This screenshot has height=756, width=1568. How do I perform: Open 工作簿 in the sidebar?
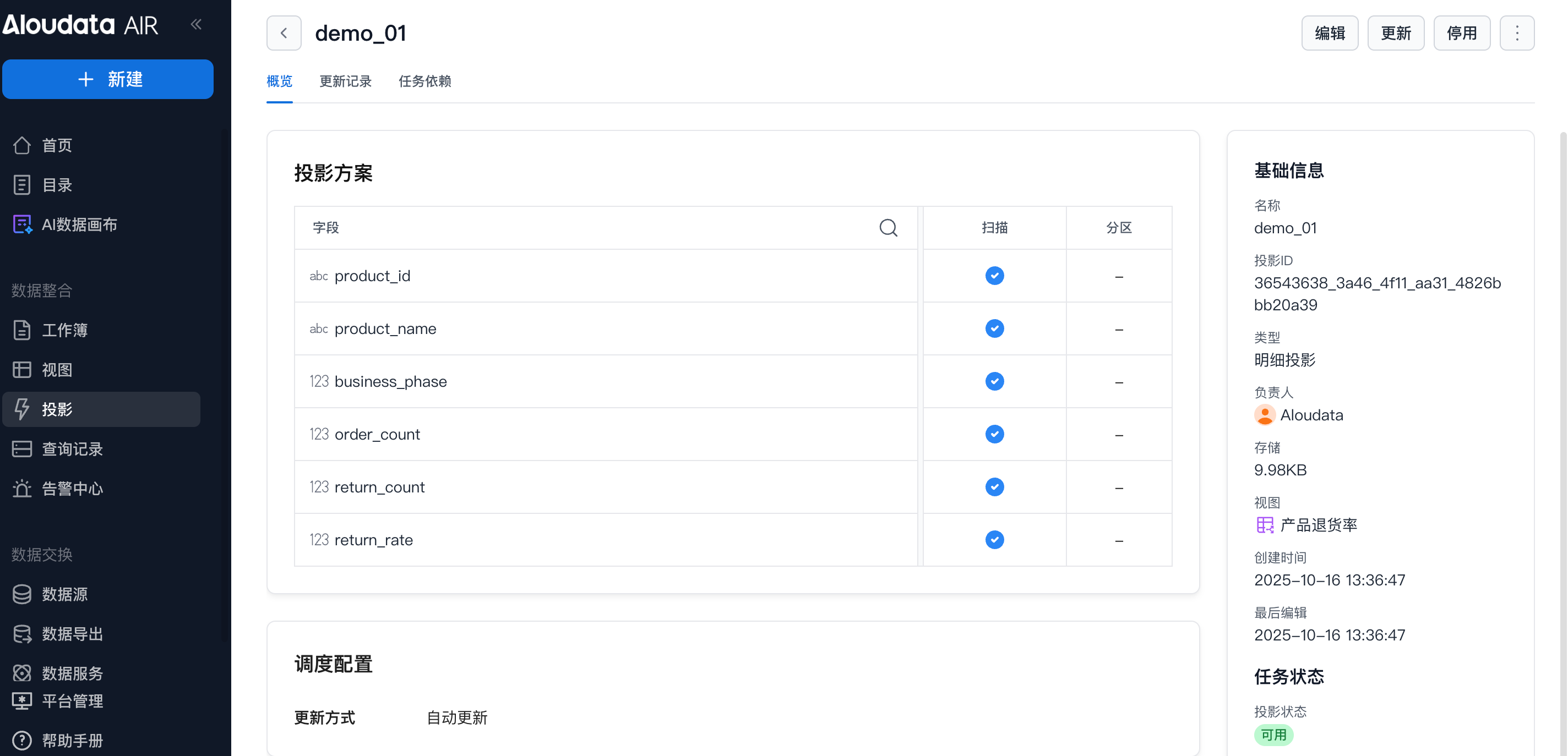[x=64, y=330]
